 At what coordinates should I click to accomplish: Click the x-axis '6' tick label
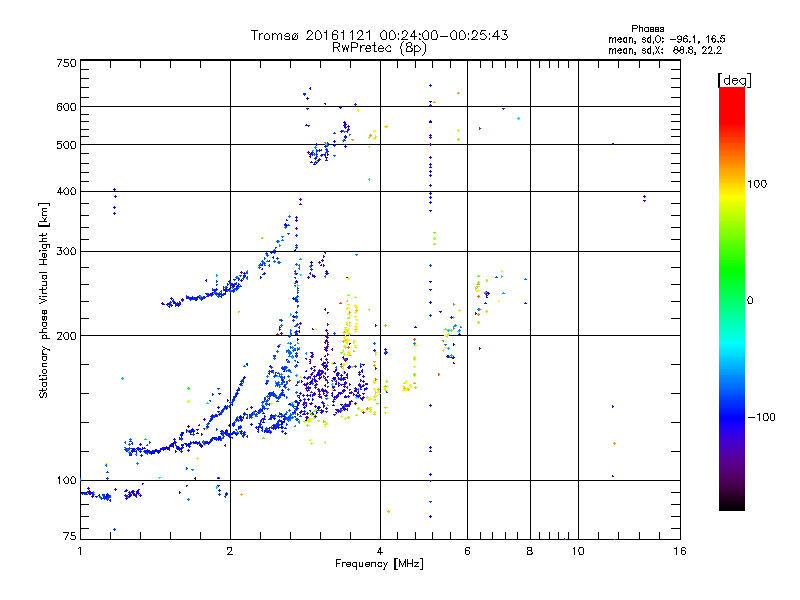467,551
